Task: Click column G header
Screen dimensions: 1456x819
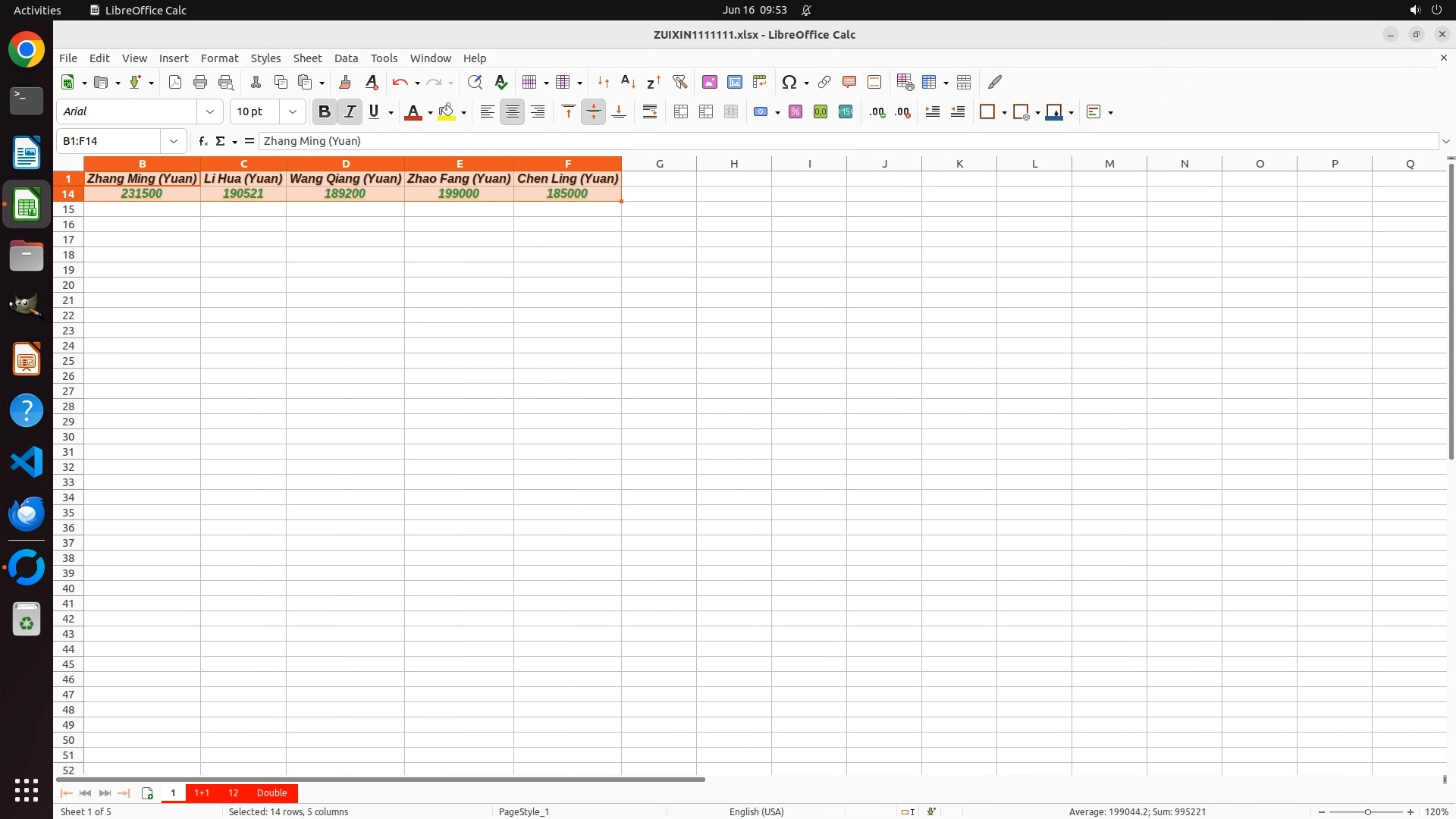Action: pos(659,163)
